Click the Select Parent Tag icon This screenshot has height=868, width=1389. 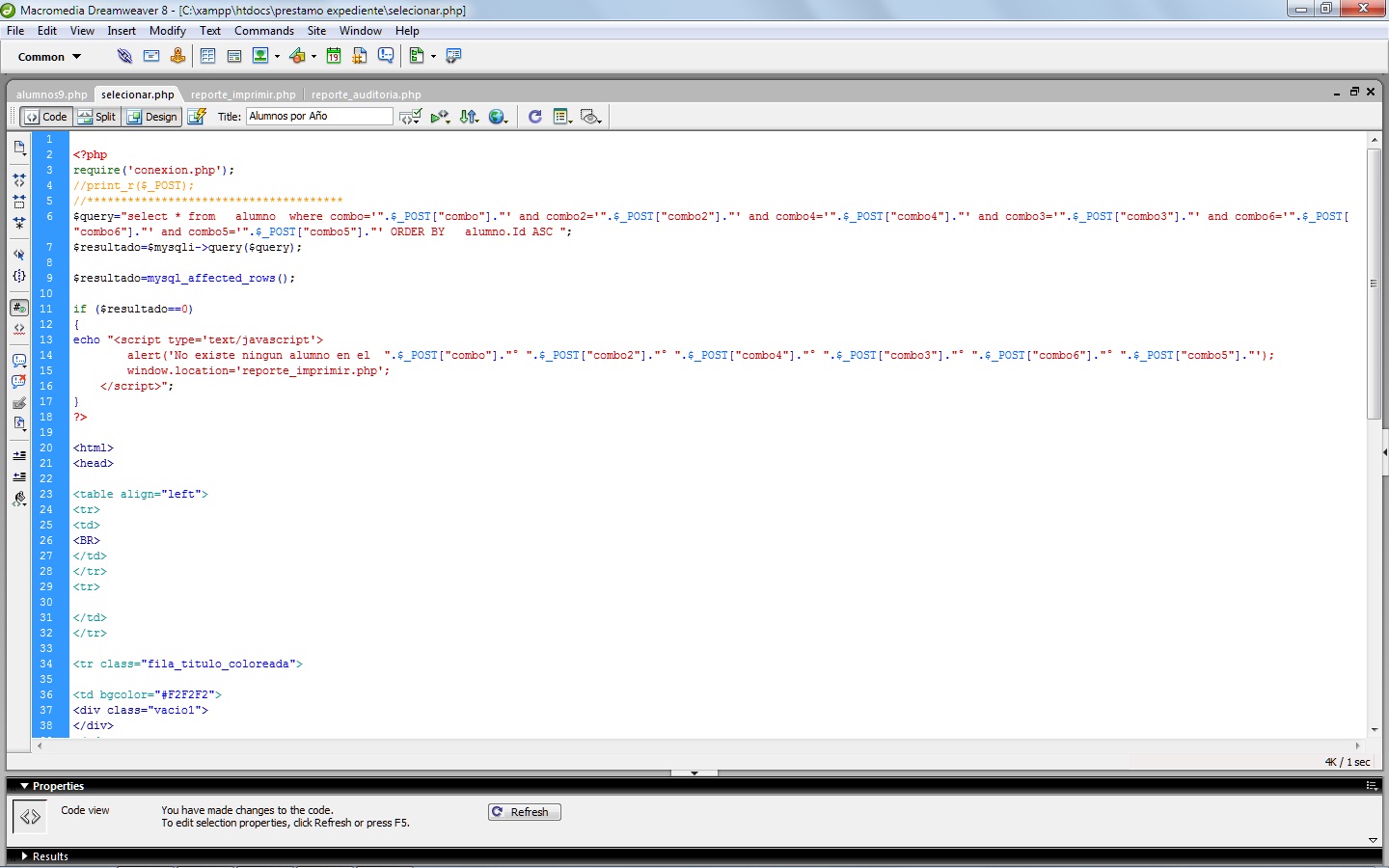click(x=19, y=255)
